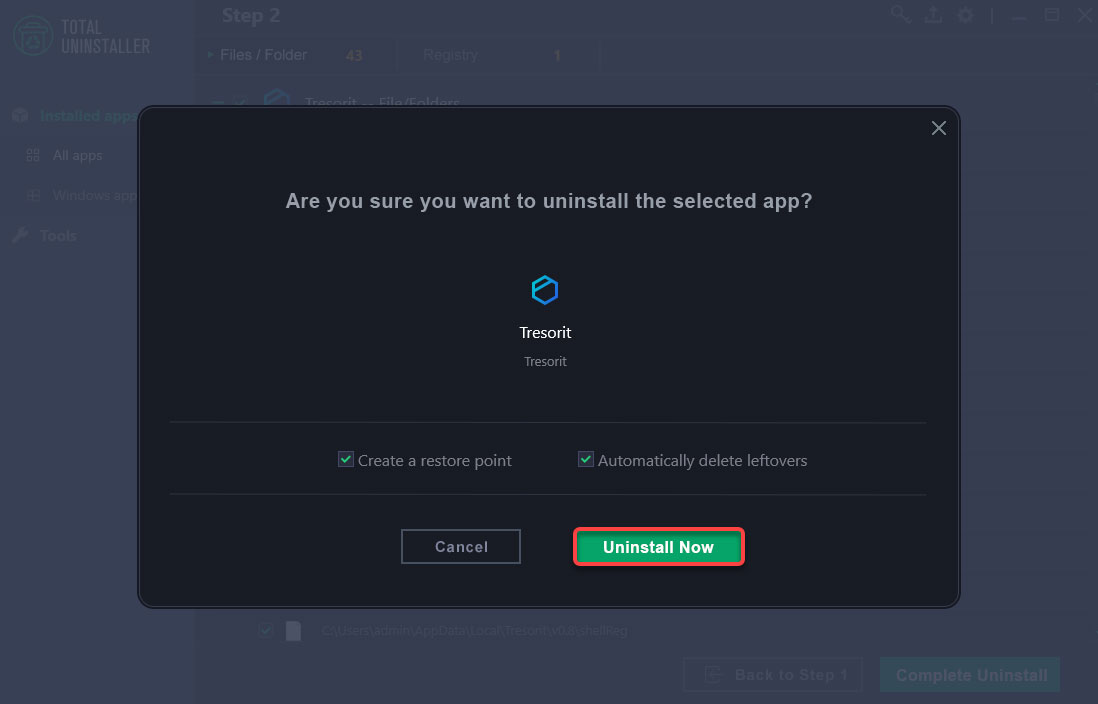Click the export upload icon
Screen dimensions: 1098x704
(x=933, y=15)
